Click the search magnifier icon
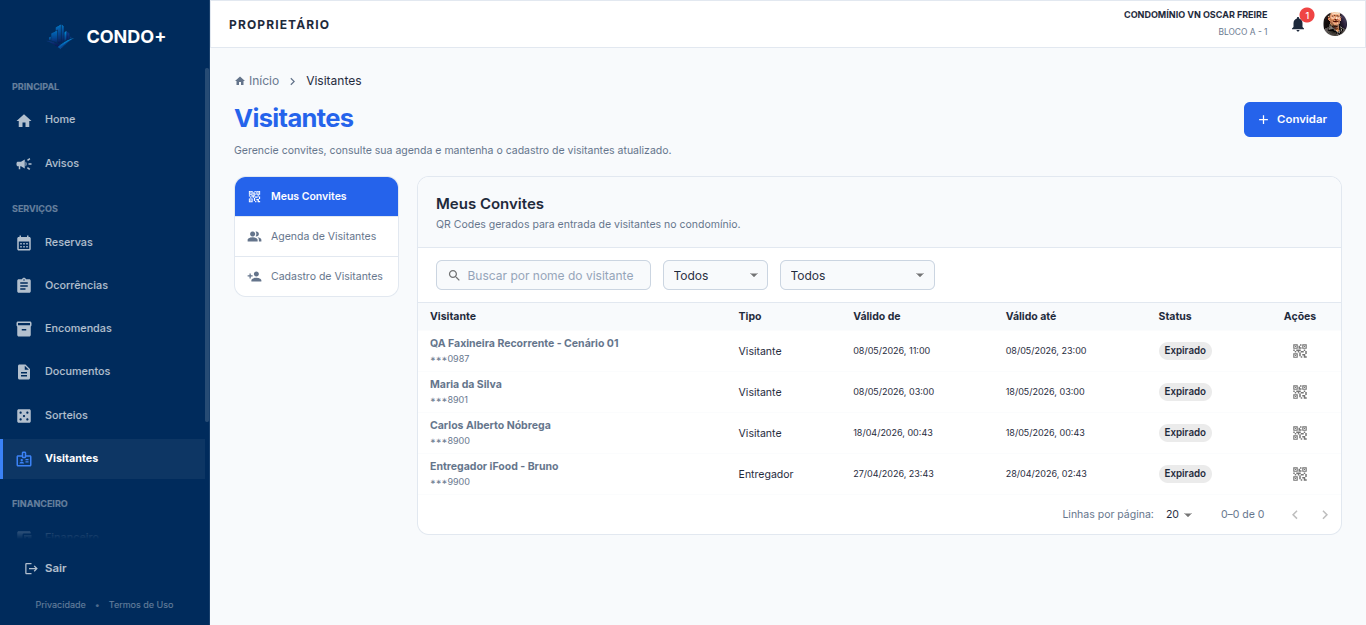 tap(454, 276)
